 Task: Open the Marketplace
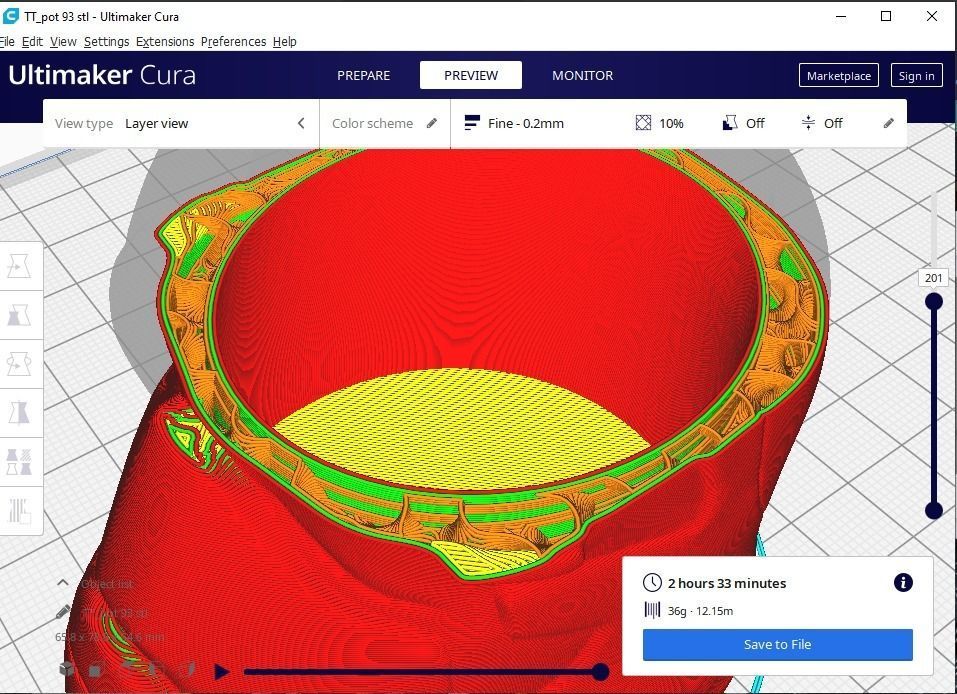pos(839,76)
